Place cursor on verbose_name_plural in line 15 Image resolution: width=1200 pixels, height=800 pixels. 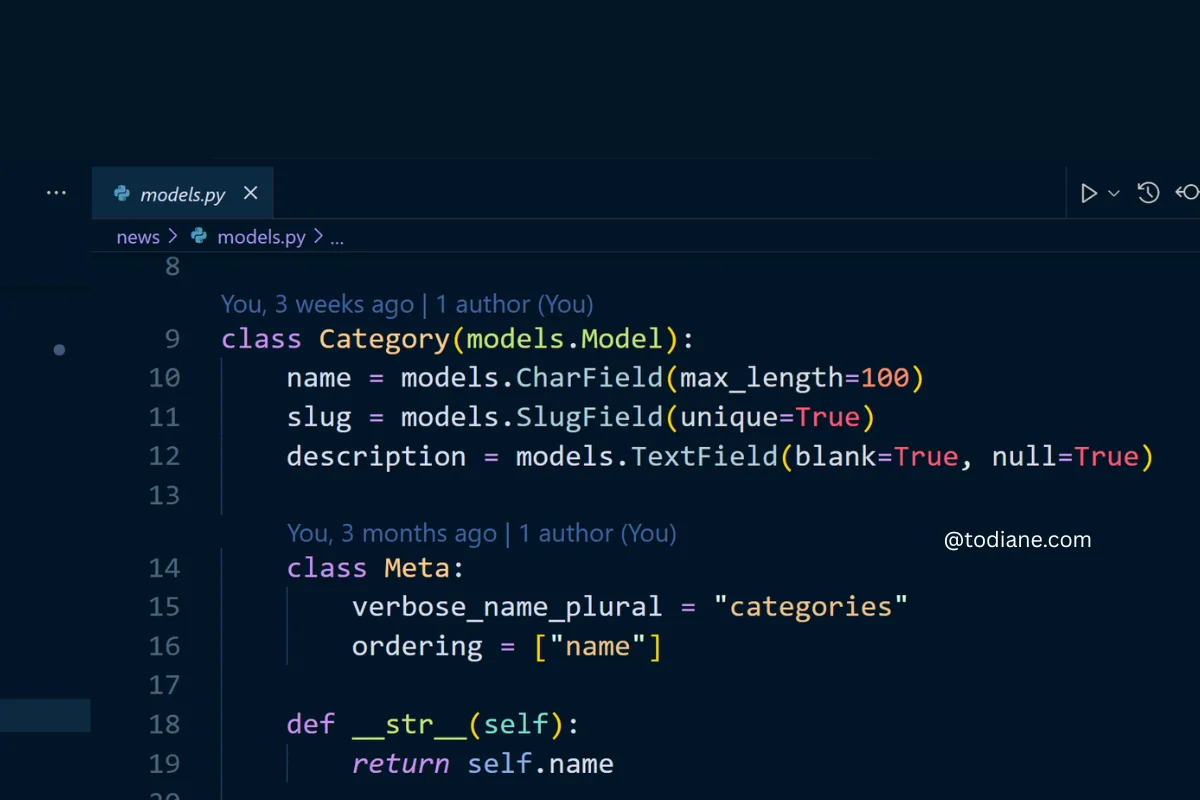coord(506,607)
